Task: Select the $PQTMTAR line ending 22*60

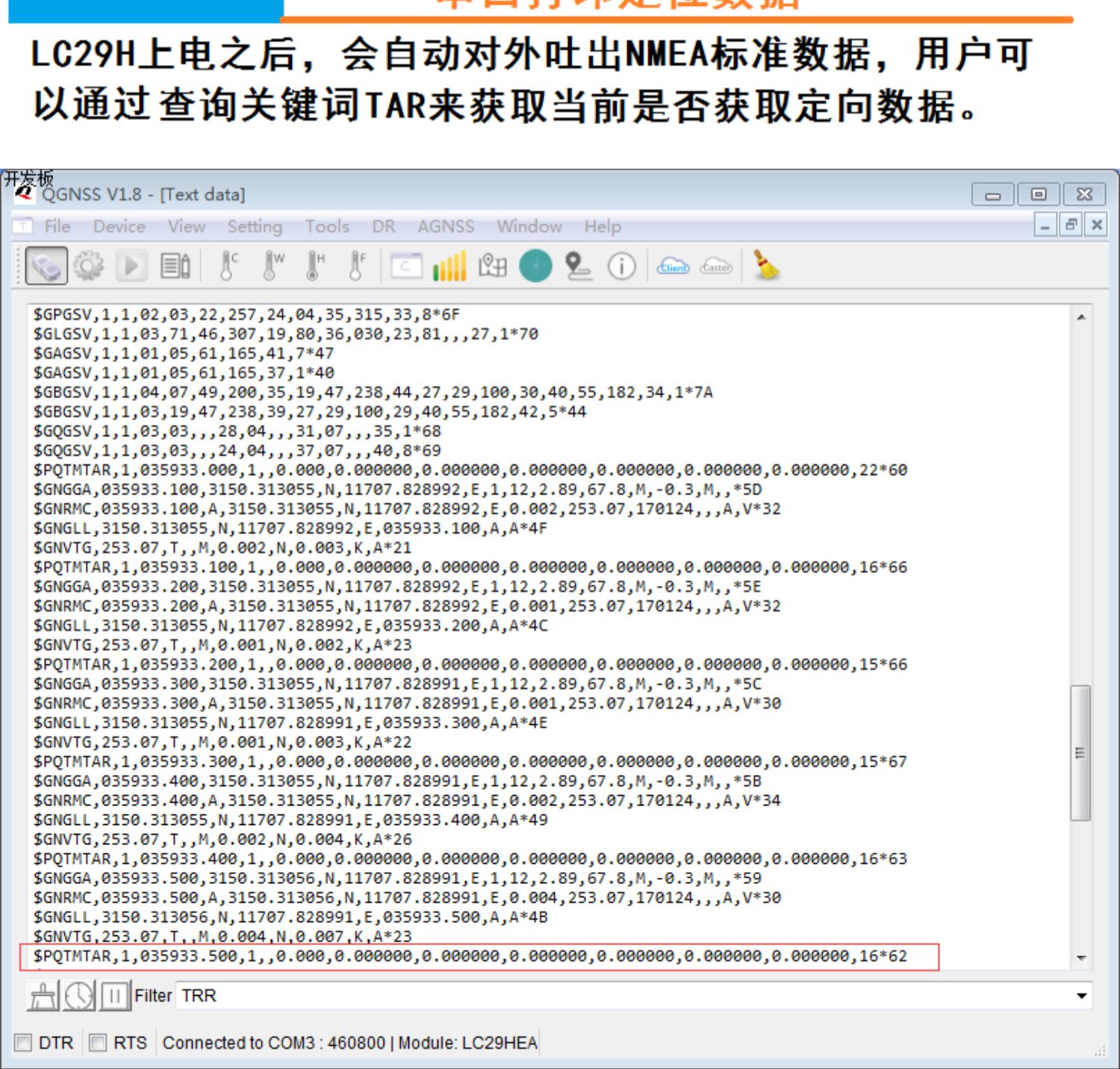Action: pos(470,470)
